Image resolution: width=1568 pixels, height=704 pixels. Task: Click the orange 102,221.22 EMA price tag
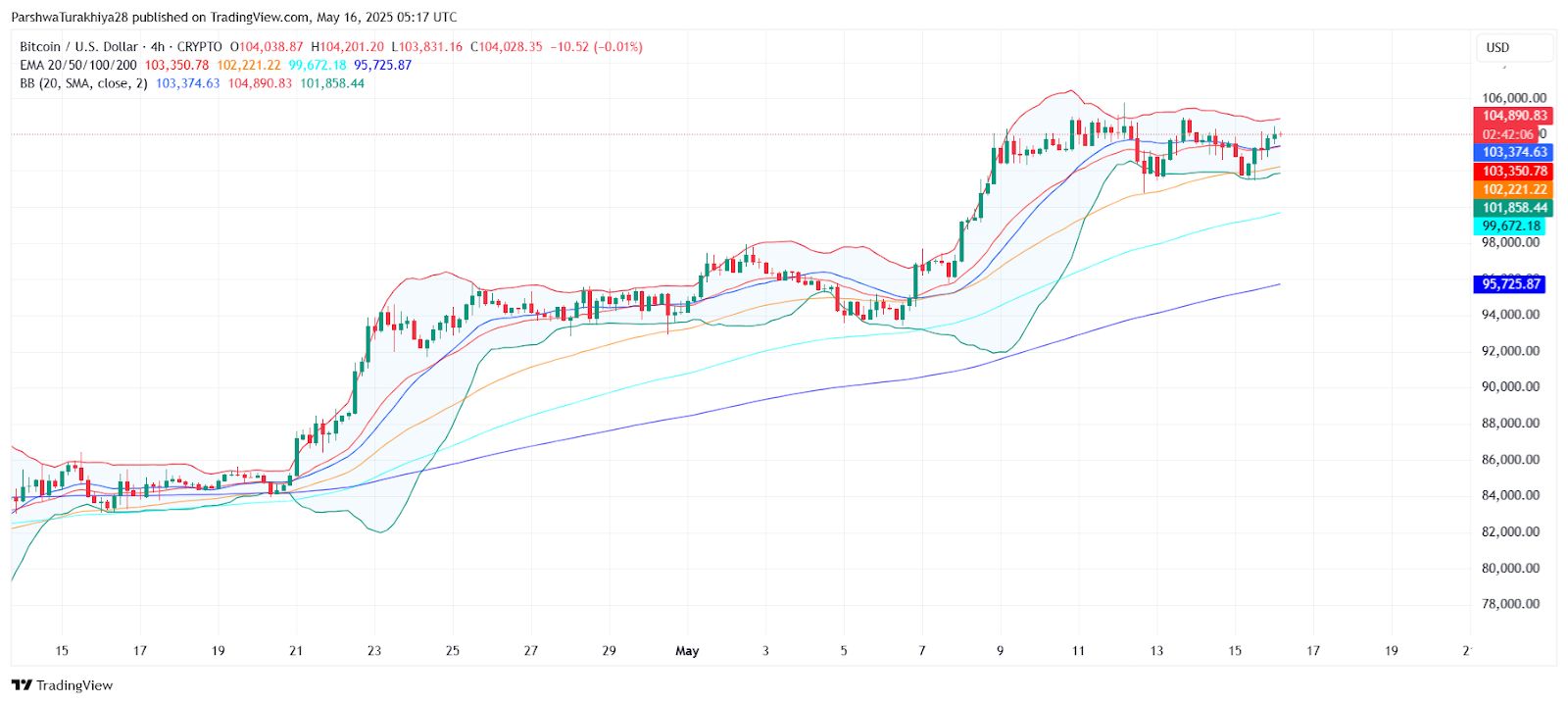pyautogui.click(x=1513, y=189)
